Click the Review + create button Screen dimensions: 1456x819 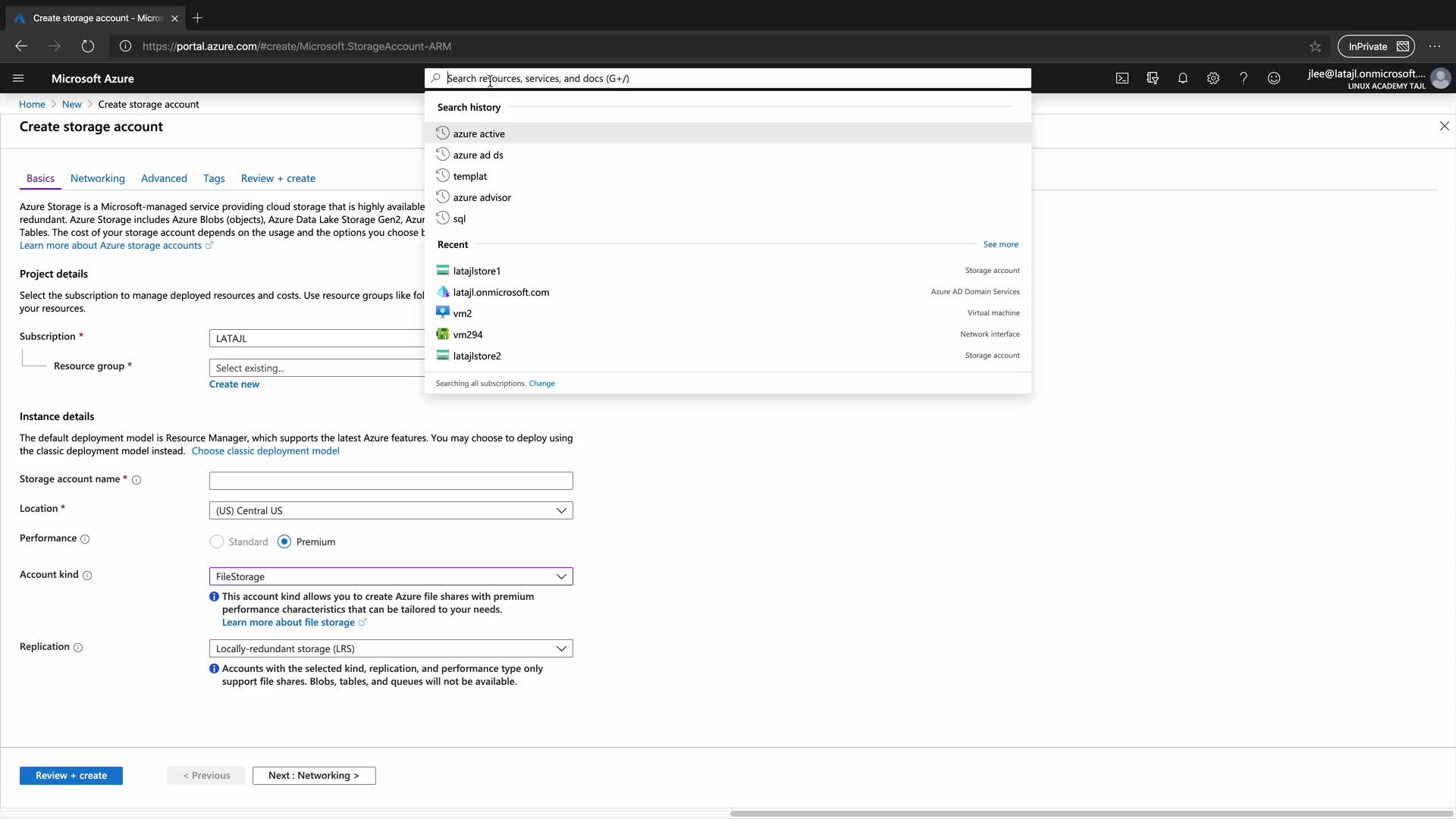tap(71, 775)
